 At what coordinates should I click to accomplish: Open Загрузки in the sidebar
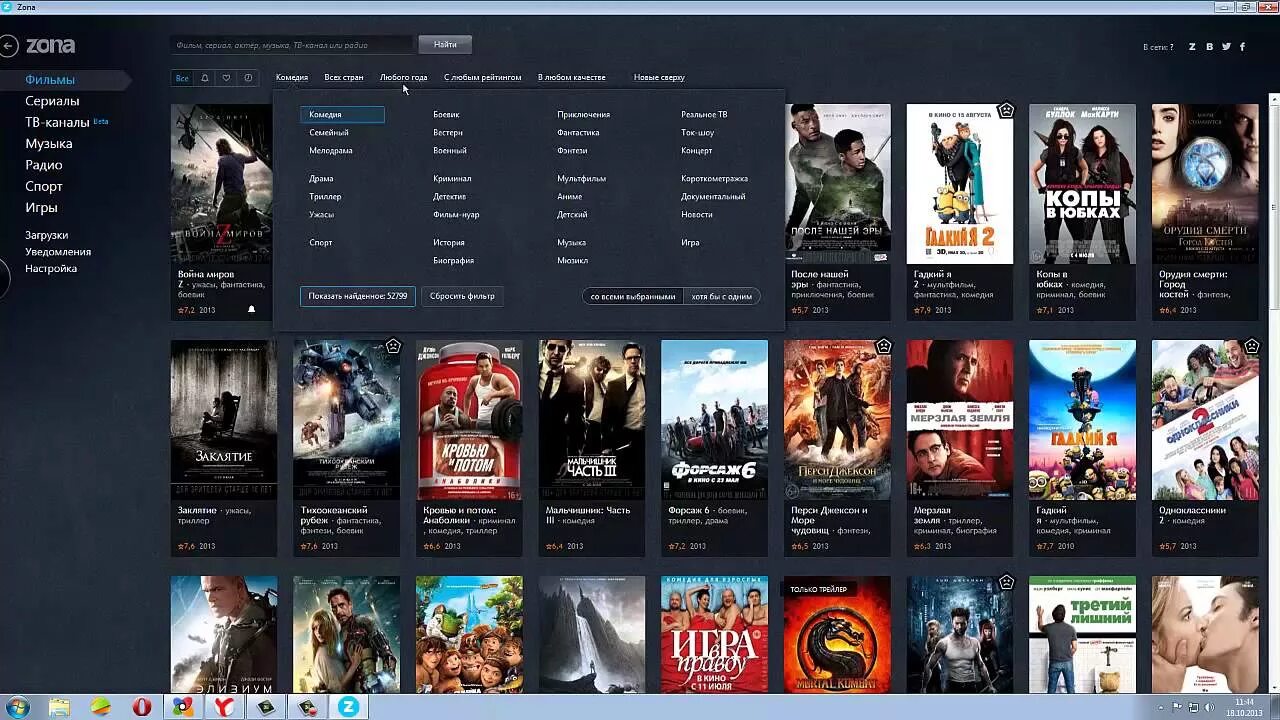point(47,235)
